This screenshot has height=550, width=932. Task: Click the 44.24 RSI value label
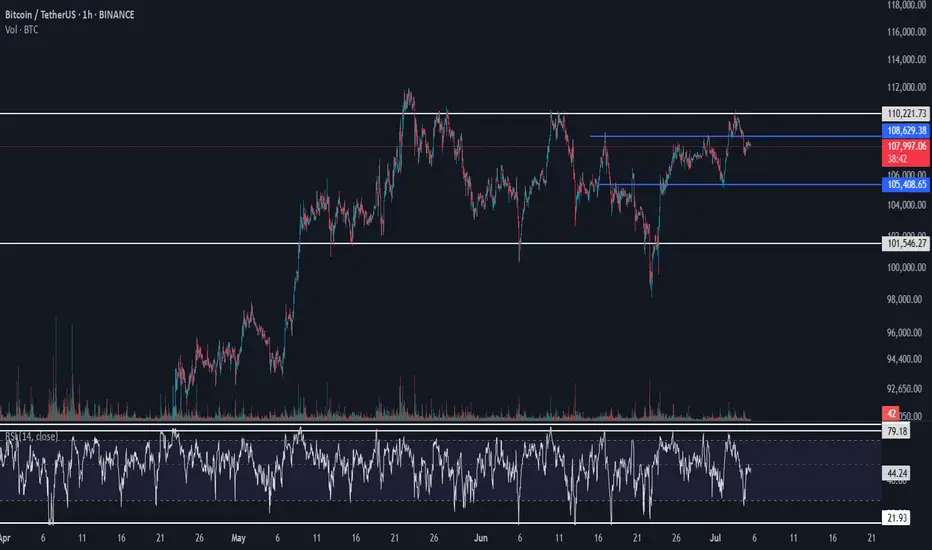point(896,473)
